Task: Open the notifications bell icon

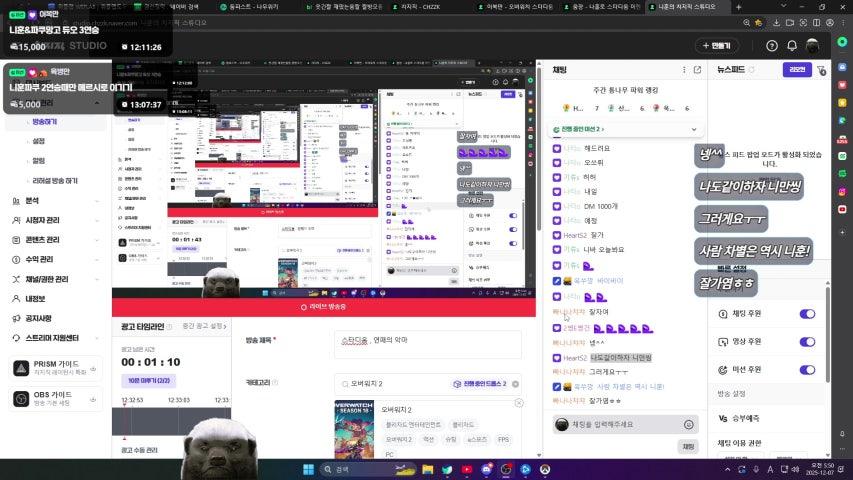Action: tap(792, 46)
